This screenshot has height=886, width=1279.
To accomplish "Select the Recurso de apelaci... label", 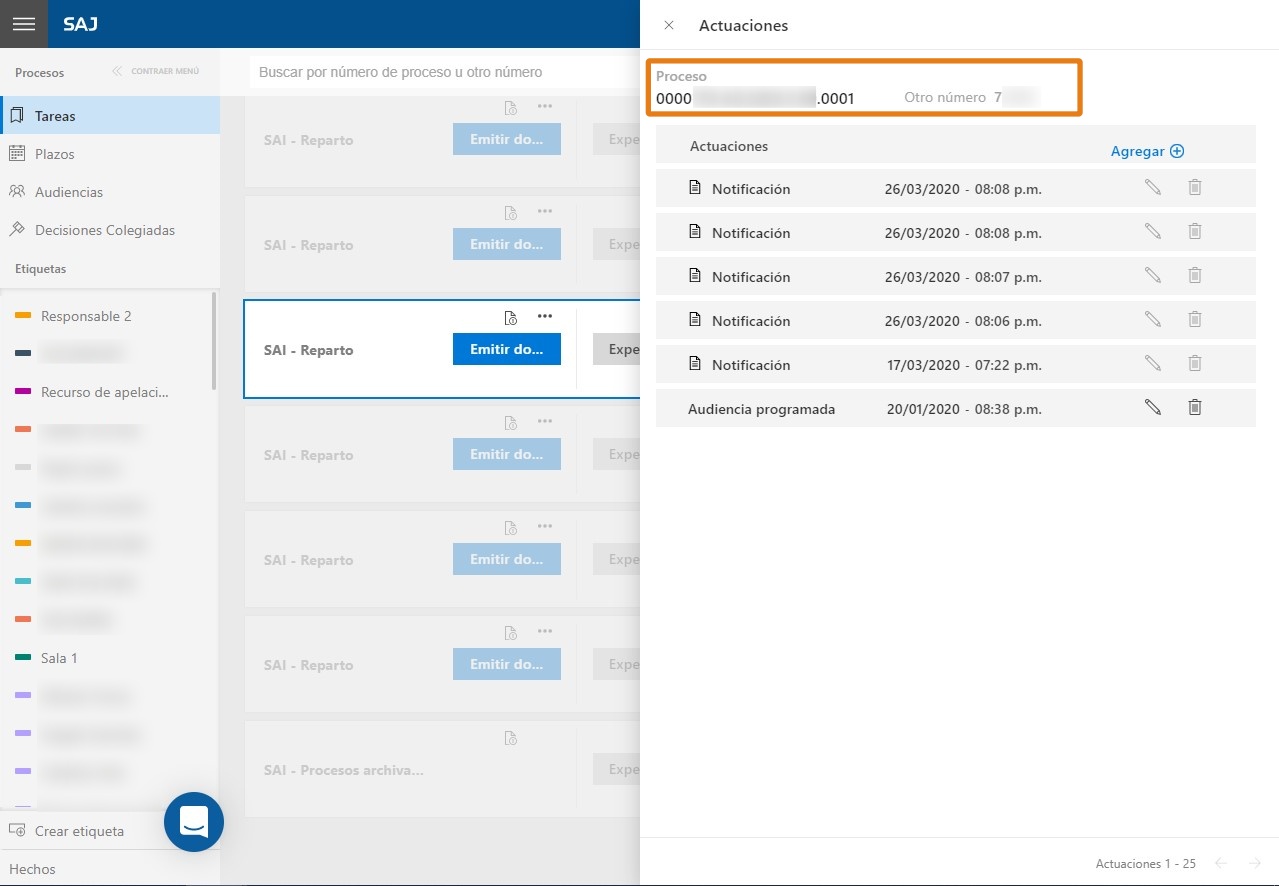I will click(104, 392).
